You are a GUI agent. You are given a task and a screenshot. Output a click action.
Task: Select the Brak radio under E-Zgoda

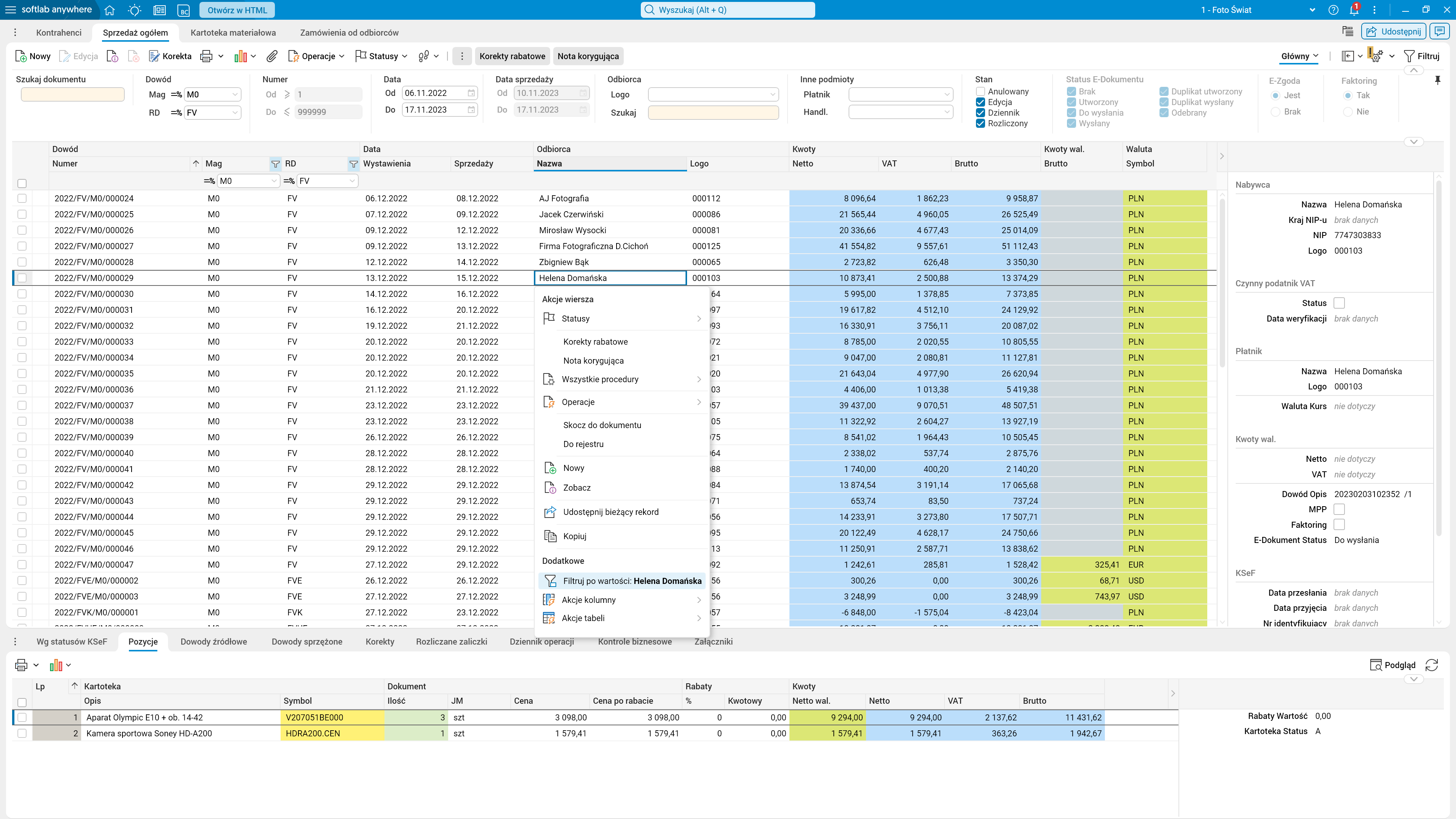(x=1276, y=112)
